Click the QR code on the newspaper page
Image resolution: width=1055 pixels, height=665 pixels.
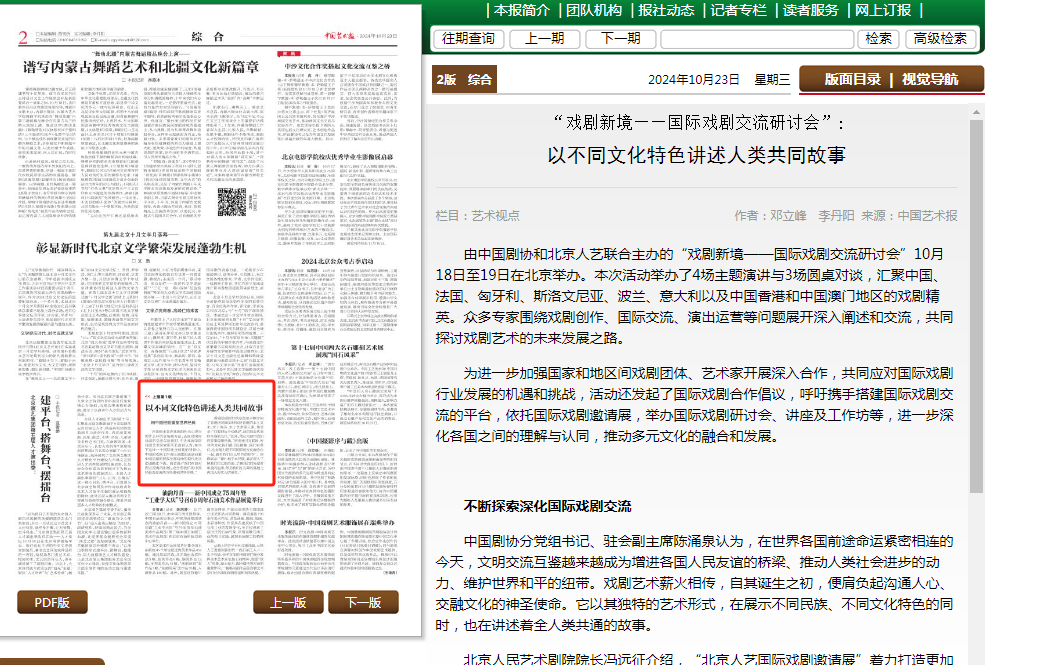pos(232,203)
